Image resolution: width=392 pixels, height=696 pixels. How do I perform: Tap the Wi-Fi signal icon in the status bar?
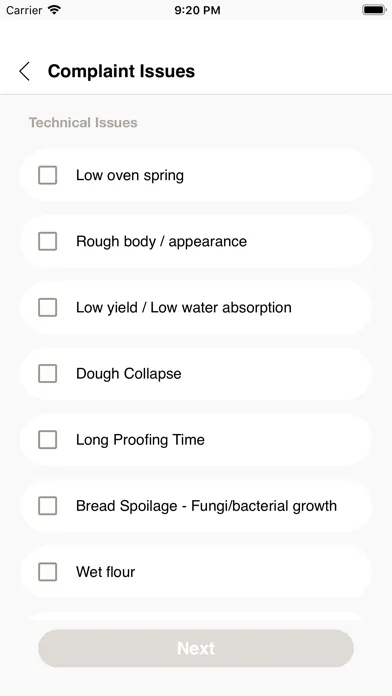54,10
